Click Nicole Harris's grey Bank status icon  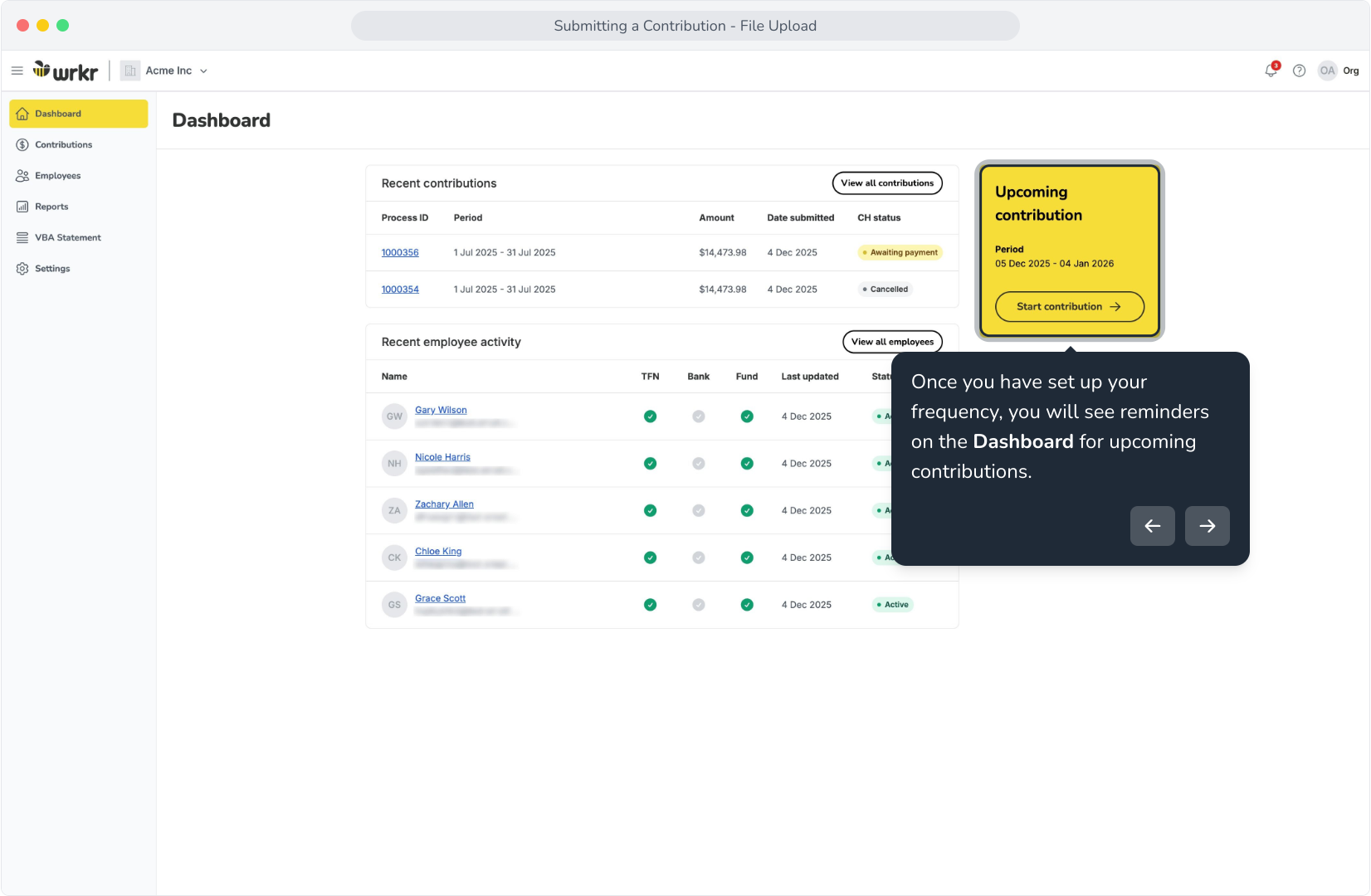(699, 464)
